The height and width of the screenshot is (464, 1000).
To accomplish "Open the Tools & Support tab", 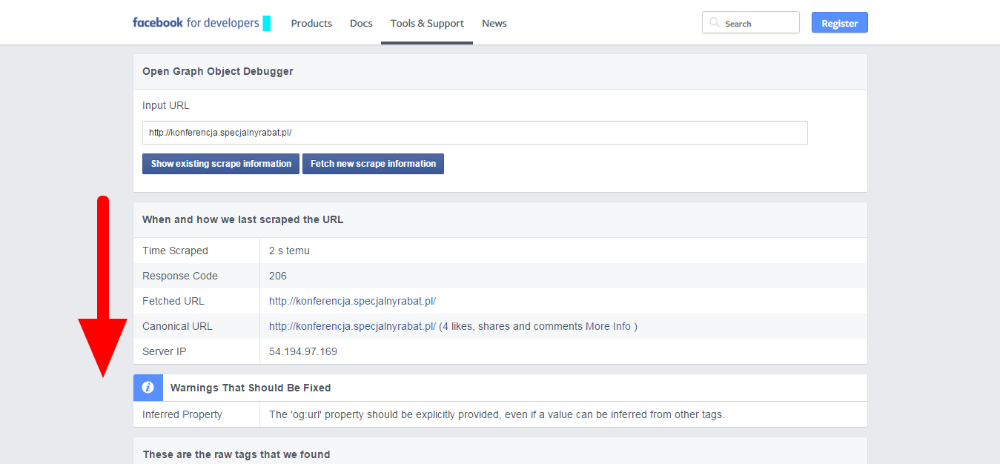I will tap(427, 23).
